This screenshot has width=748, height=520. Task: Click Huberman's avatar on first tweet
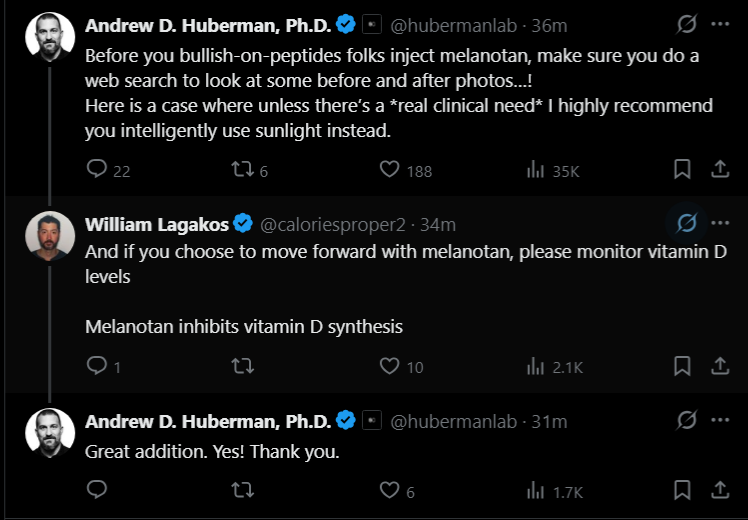coord(49,37)
